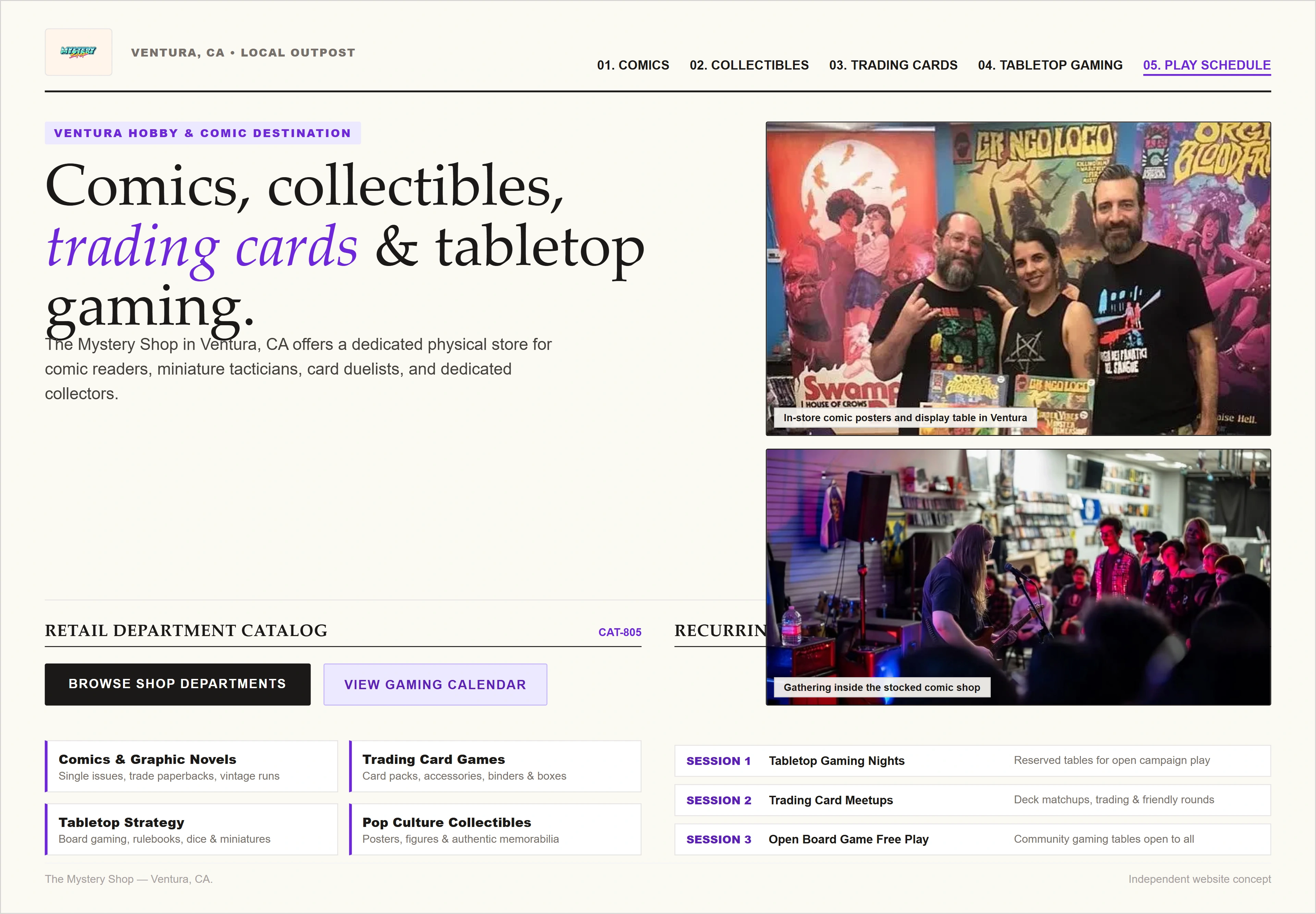The image size is (1316, 914).
Task: Click the CAT-805 catalog code
Action: point(620,632)
